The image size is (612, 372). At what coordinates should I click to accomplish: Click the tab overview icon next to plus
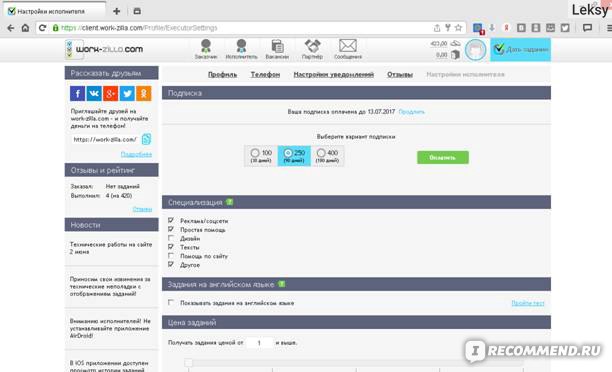(x=137, y=11)
